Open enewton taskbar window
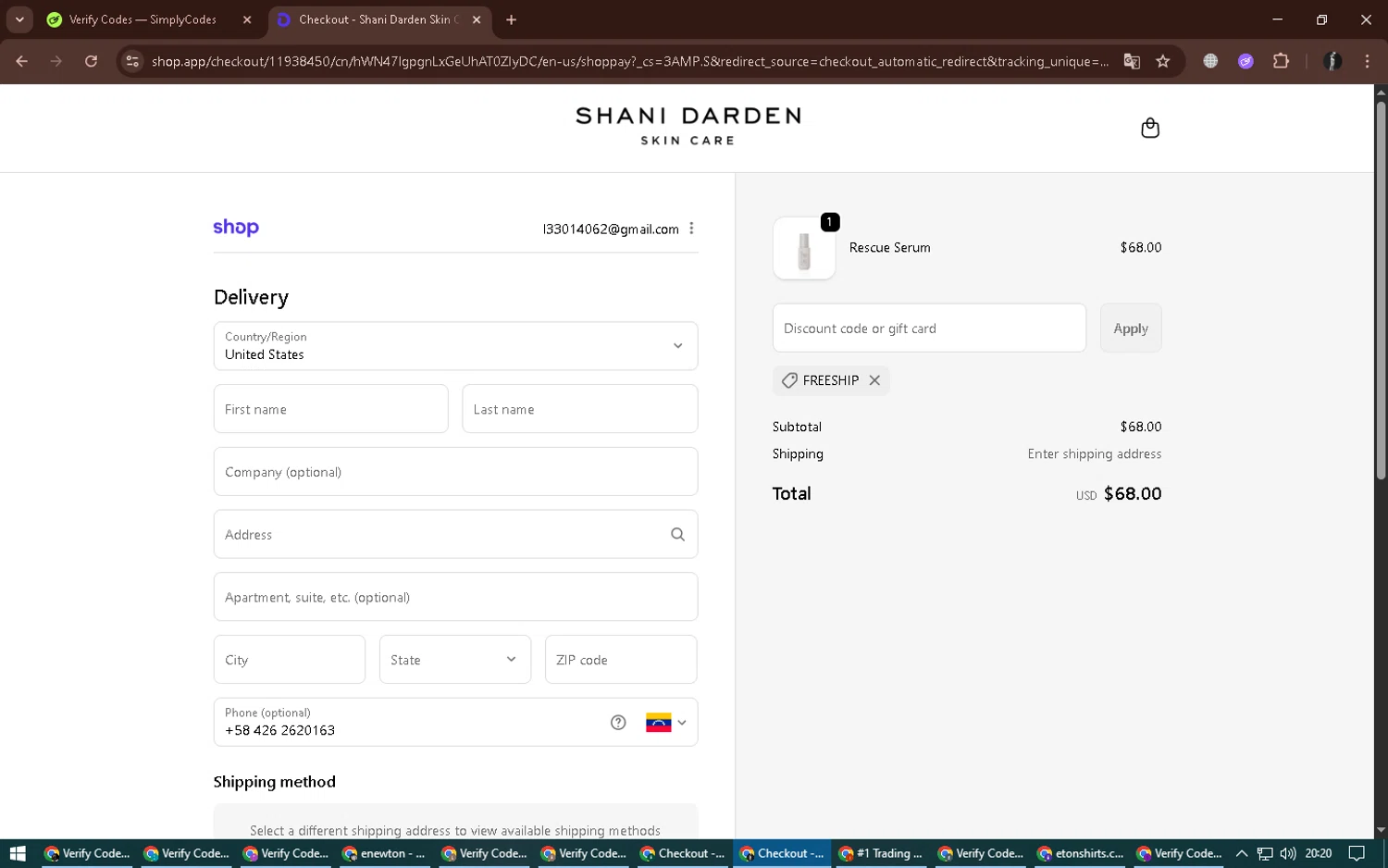Viewport: 1388px width, 868px height. pyautogui.click(x=384, y=854)
